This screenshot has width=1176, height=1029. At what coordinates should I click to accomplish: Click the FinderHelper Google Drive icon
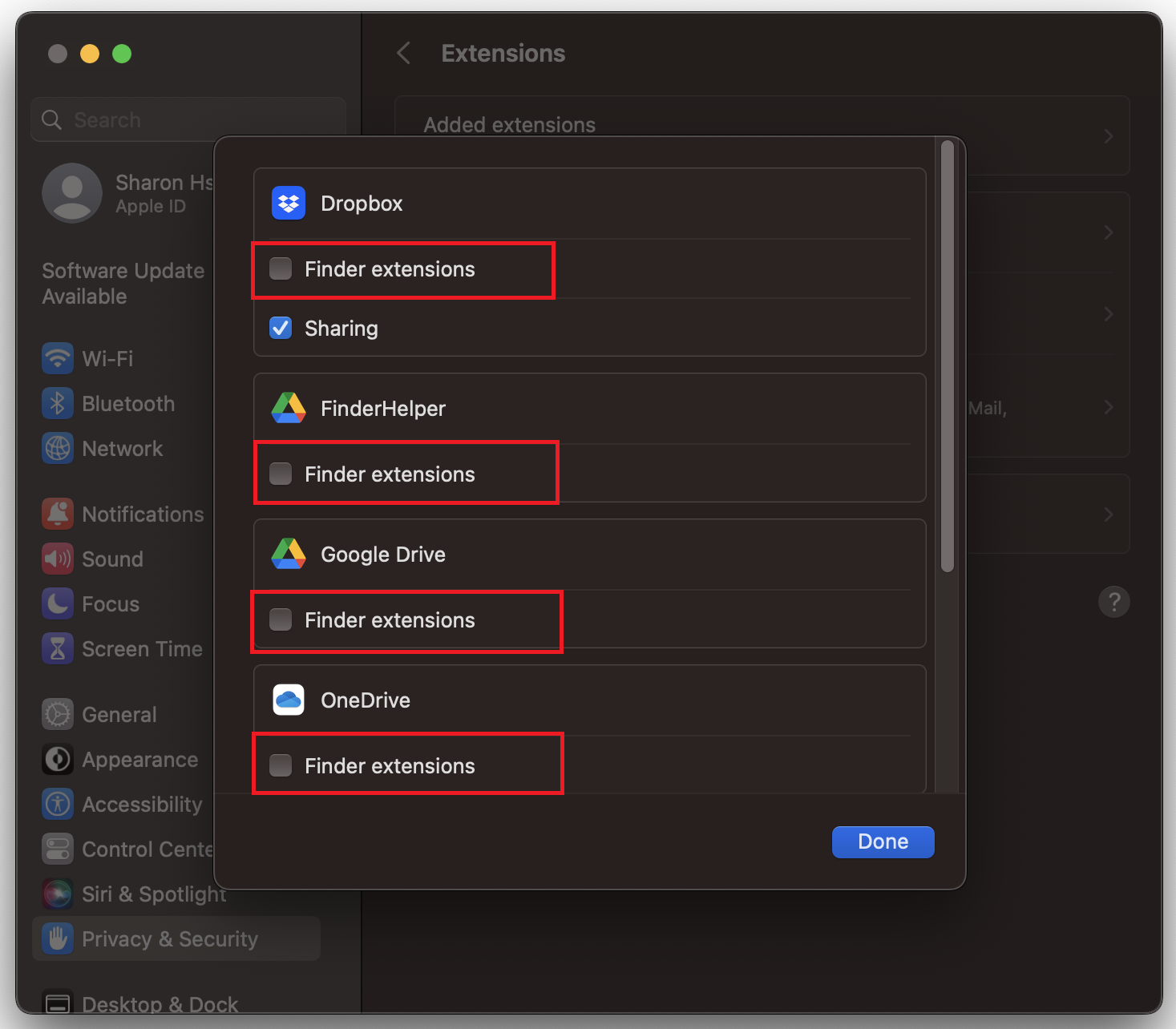[x=289, y=409]
